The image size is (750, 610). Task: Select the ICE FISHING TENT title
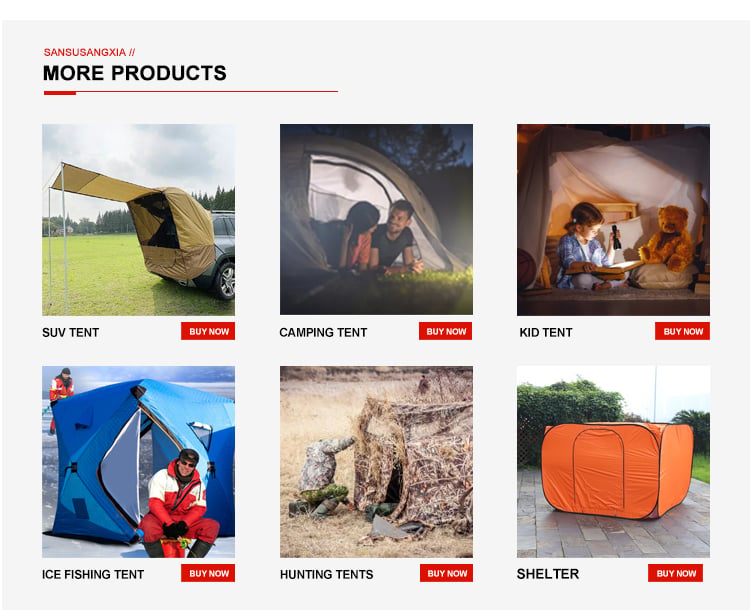click(93, 575)
